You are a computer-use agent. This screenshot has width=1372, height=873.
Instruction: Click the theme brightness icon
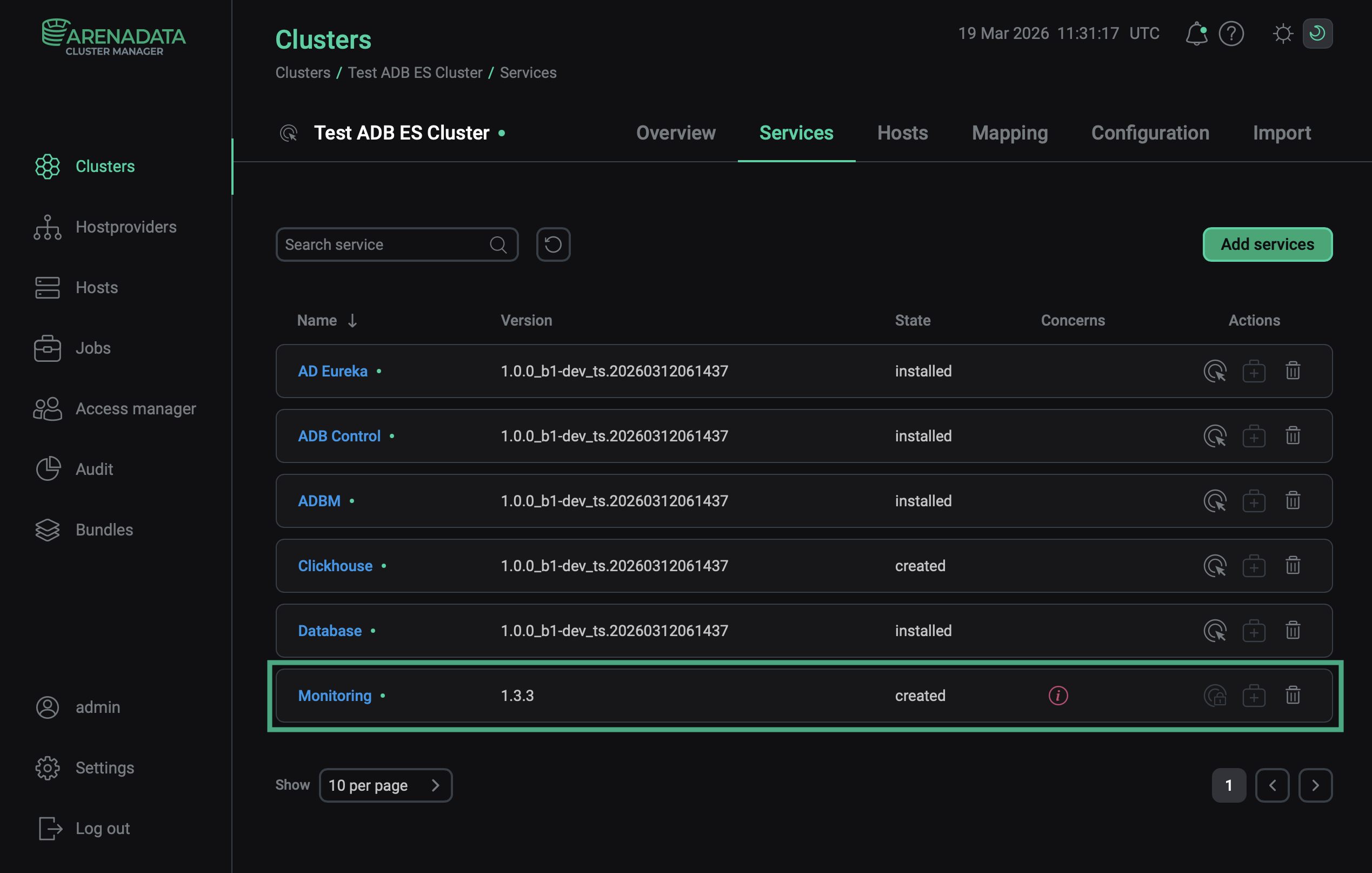[x=1283, y=34]
